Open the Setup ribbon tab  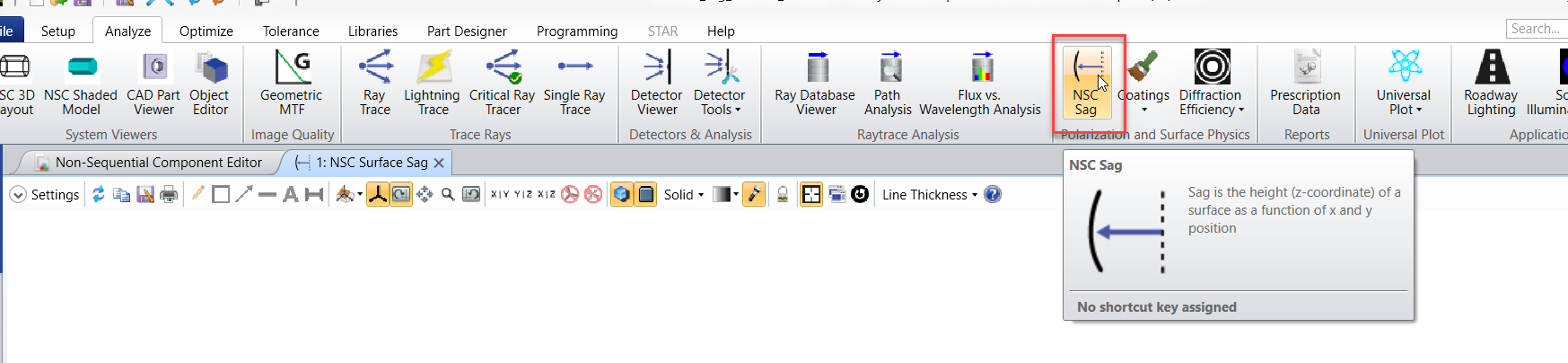58,31
